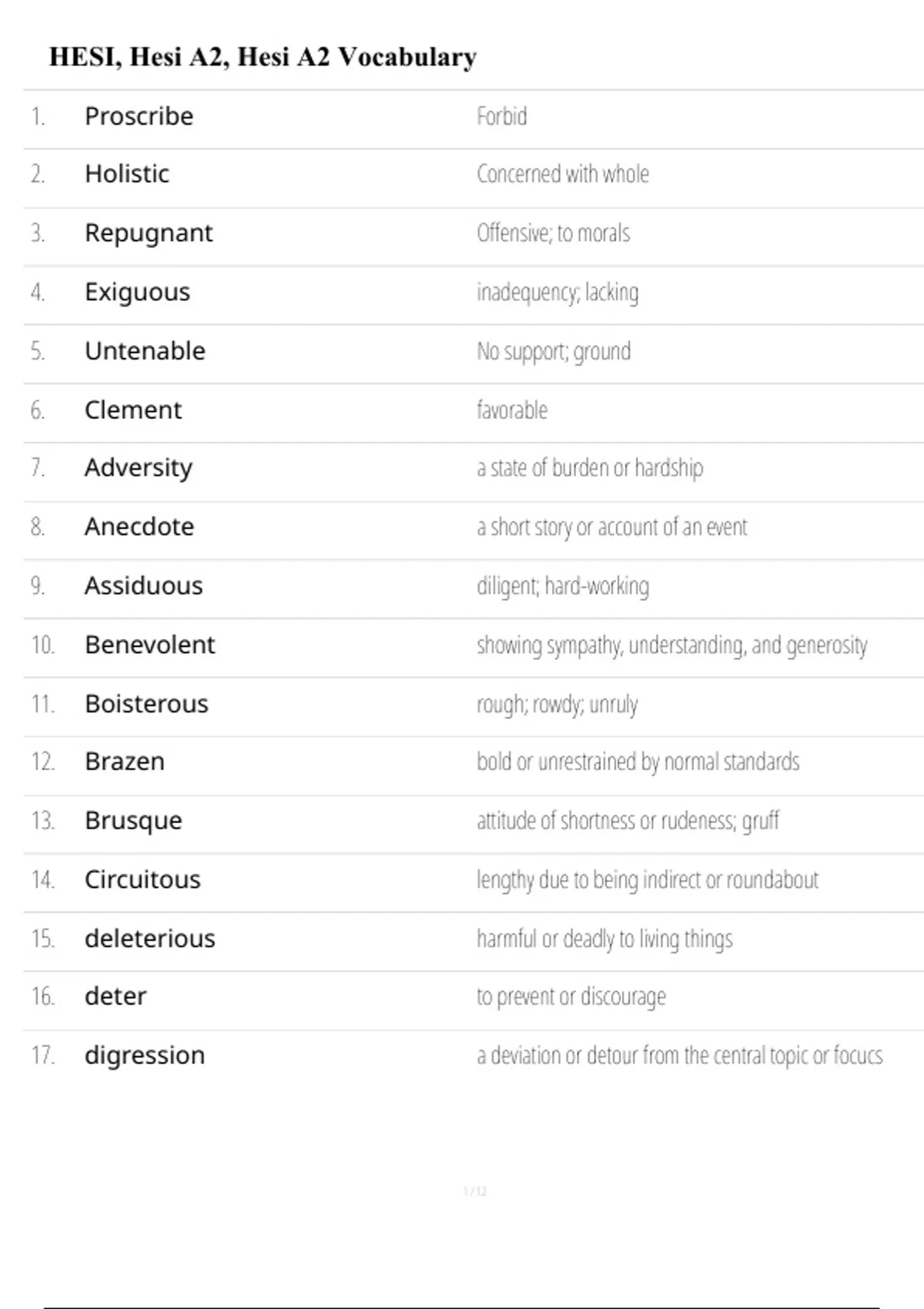
Task: Select the word 'Holistic'
Action: click(127, 174)
